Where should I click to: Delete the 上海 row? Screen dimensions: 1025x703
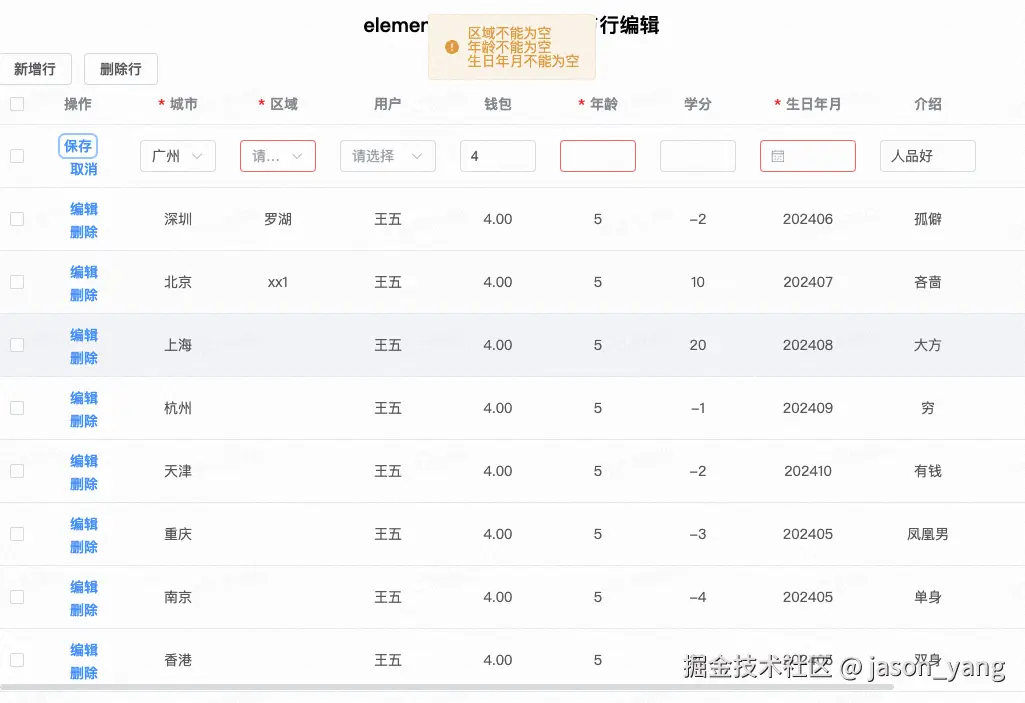tap(84, 358)
